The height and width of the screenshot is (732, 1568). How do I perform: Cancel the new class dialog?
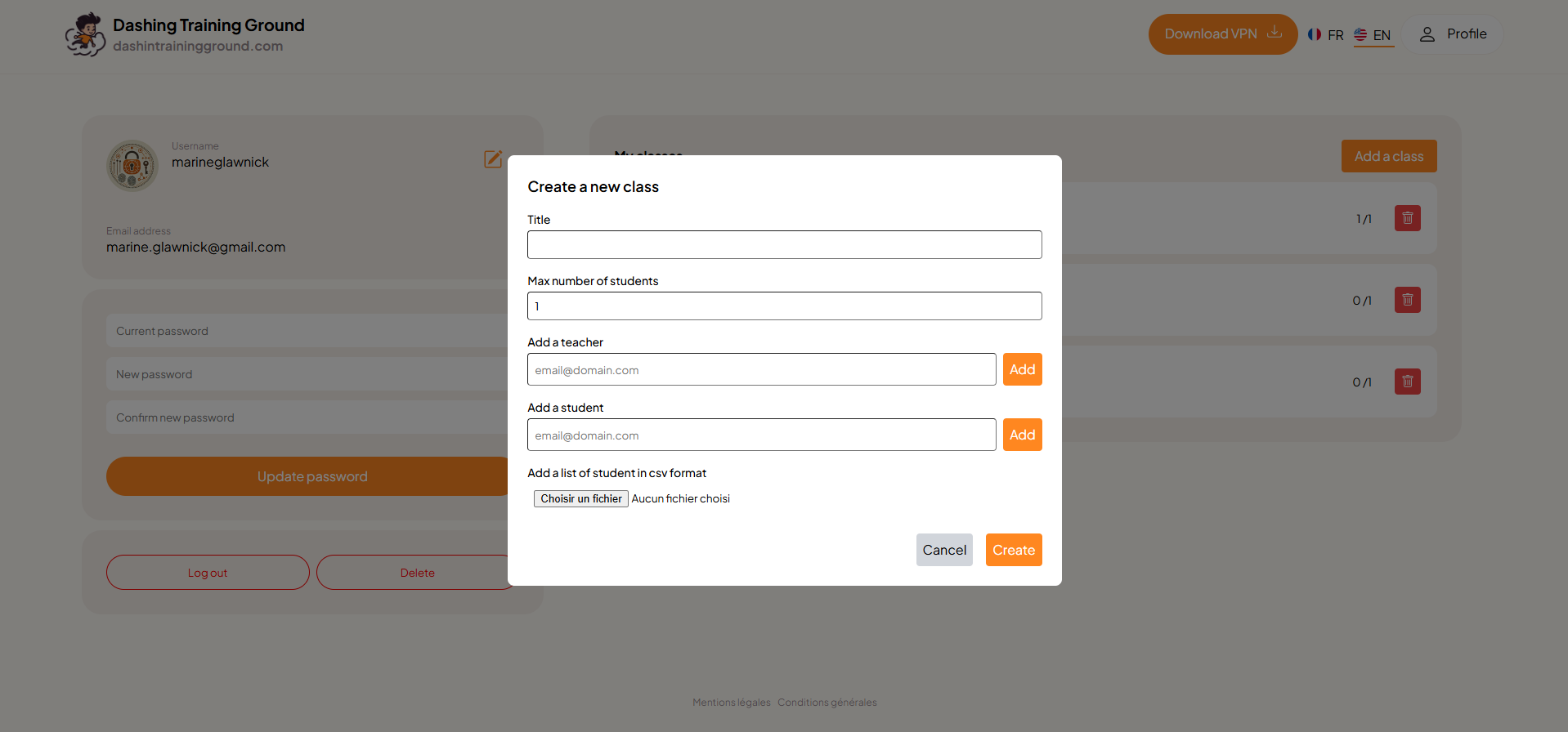coord(943,550)
